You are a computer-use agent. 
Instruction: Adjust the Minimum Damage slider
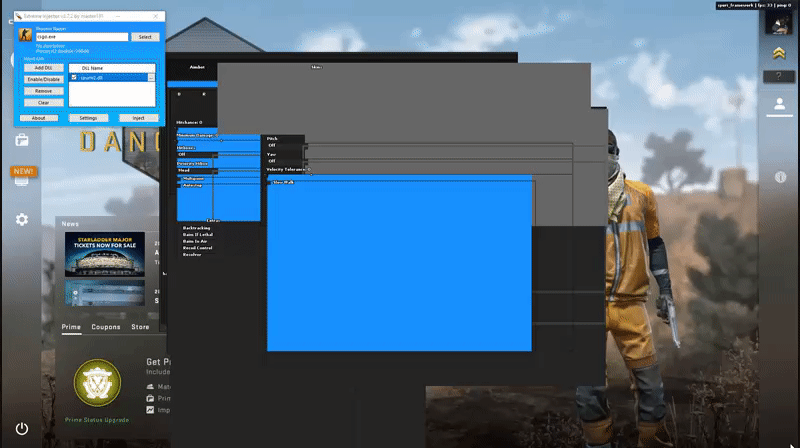click(x=218, y=140)
